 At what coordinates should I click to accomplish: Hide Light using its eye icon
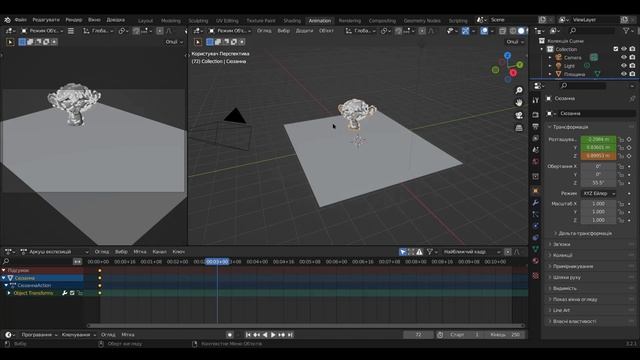point(624,66)
